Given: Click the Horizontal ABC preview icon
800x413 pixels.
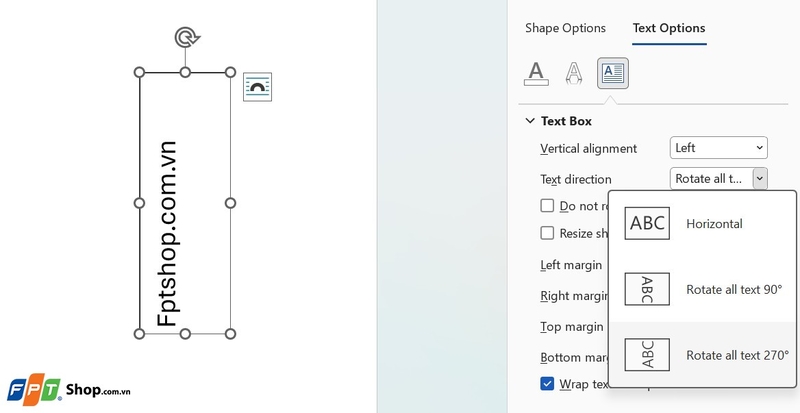Looking at the screenshot, I should pos(647,223).
